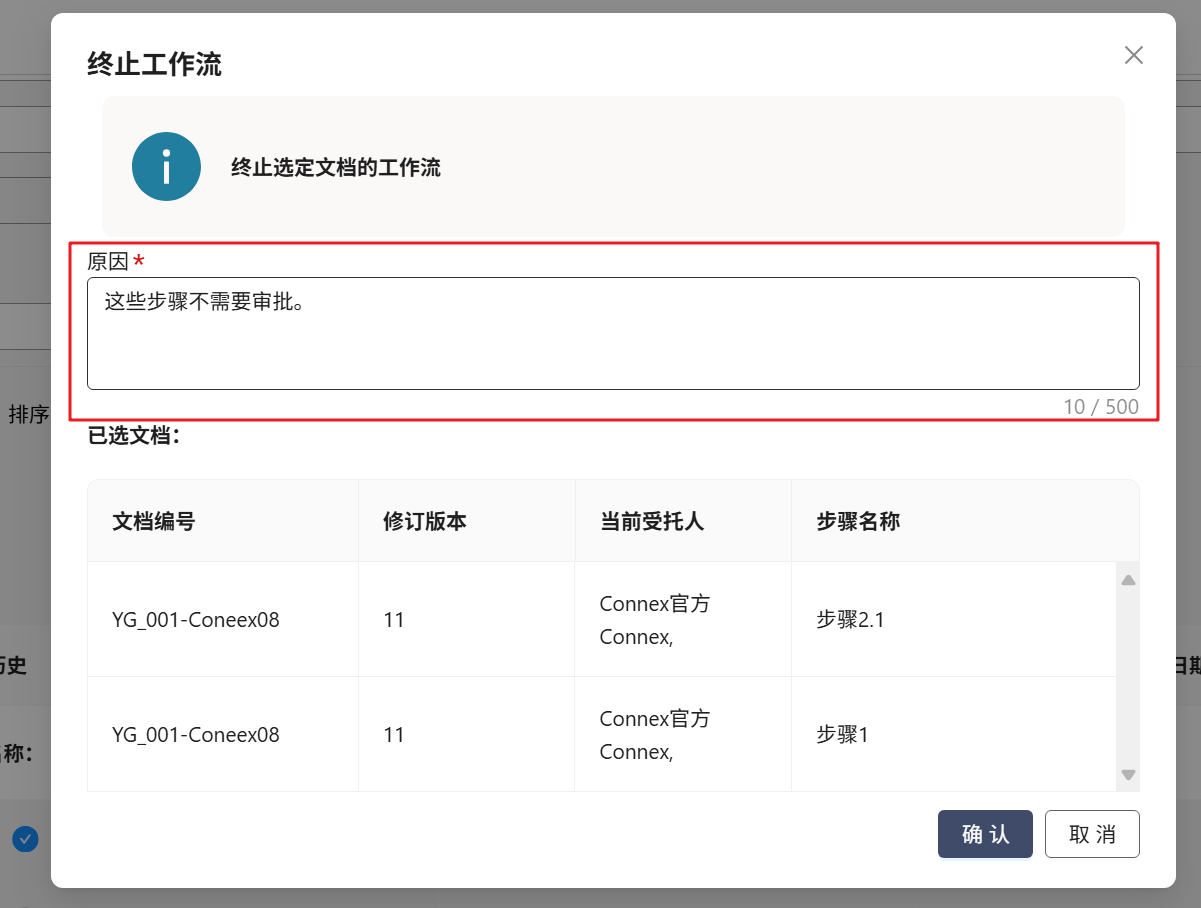This screenshot has height=908, width=1201.
Task: Click the 10 / 500 character counter
Action: pos(1100,407)
